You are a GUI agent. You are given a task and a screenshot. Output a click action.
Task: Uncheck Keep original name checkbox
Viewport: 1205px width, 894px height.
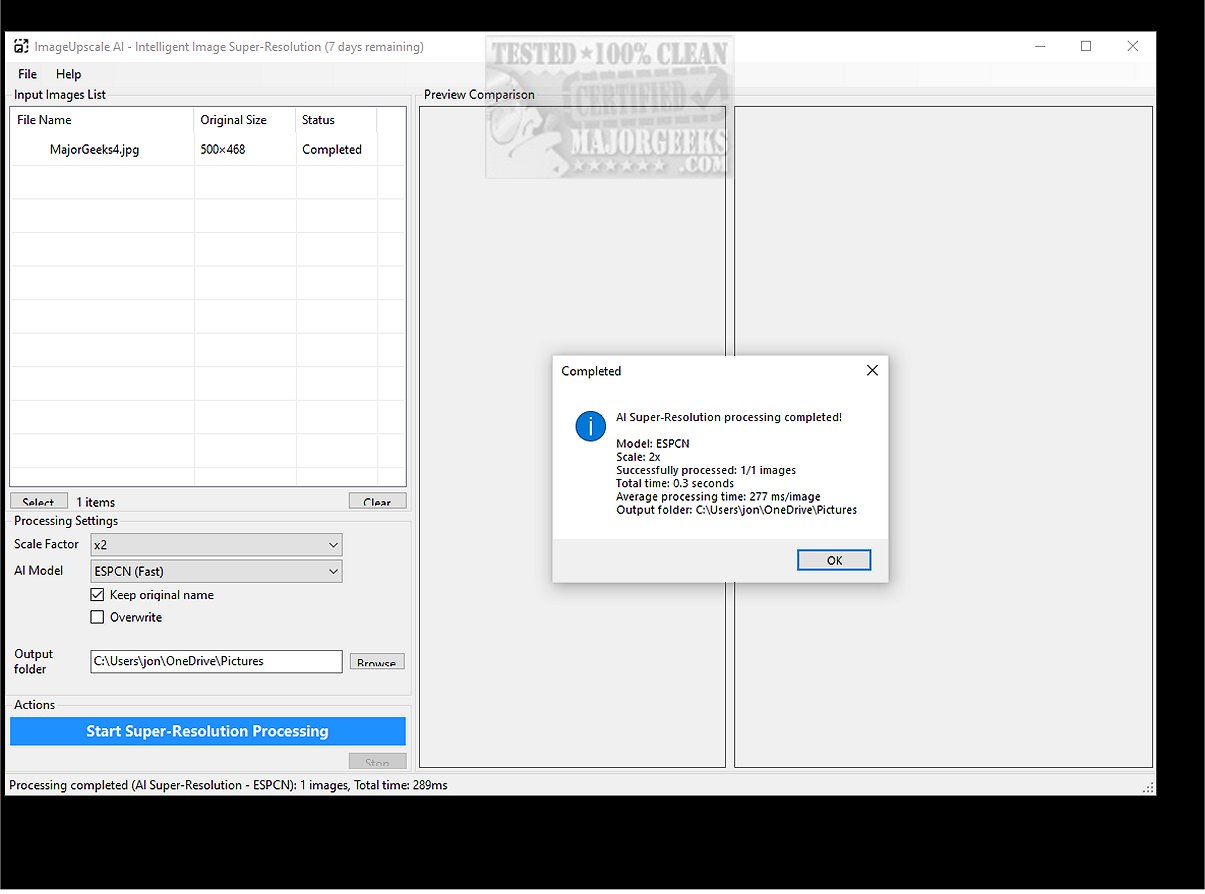click(97, 594)
